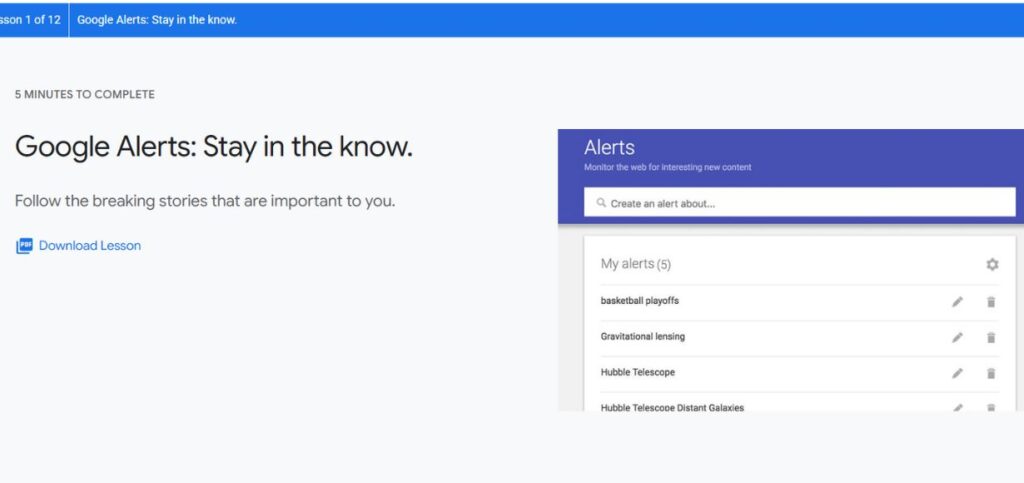Click the magnifier icon in alert search box
This screenshot has height=483, width=1024.
pos(601,203)
